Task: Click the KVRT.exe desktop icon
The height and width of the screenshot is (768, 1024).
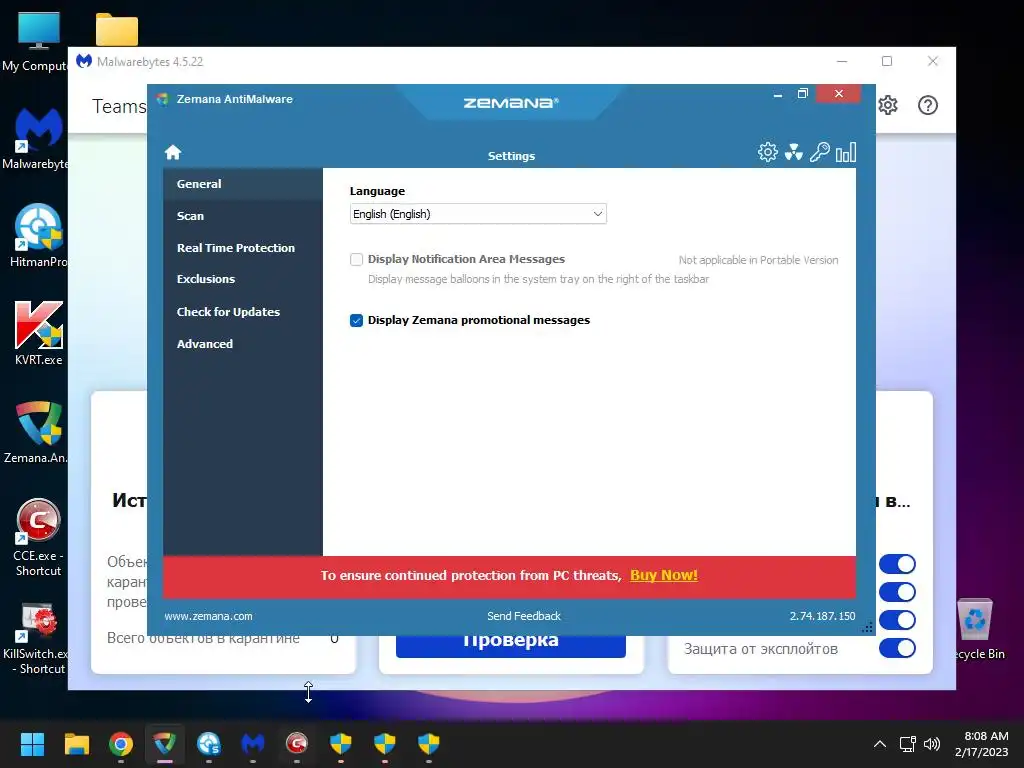Action: click(39, 333)
